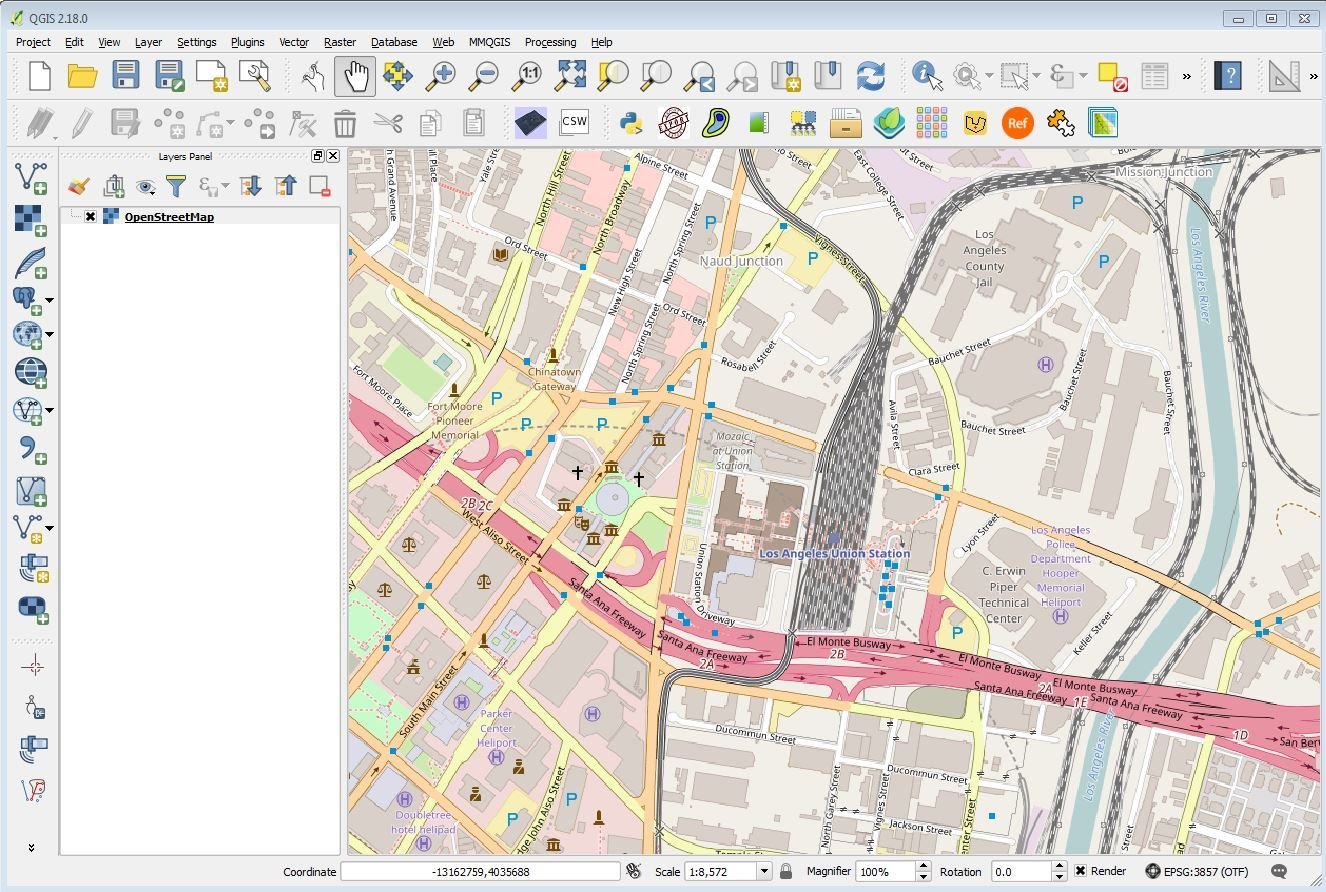
Task: Open the Raster menu
Action: point(340,42)
